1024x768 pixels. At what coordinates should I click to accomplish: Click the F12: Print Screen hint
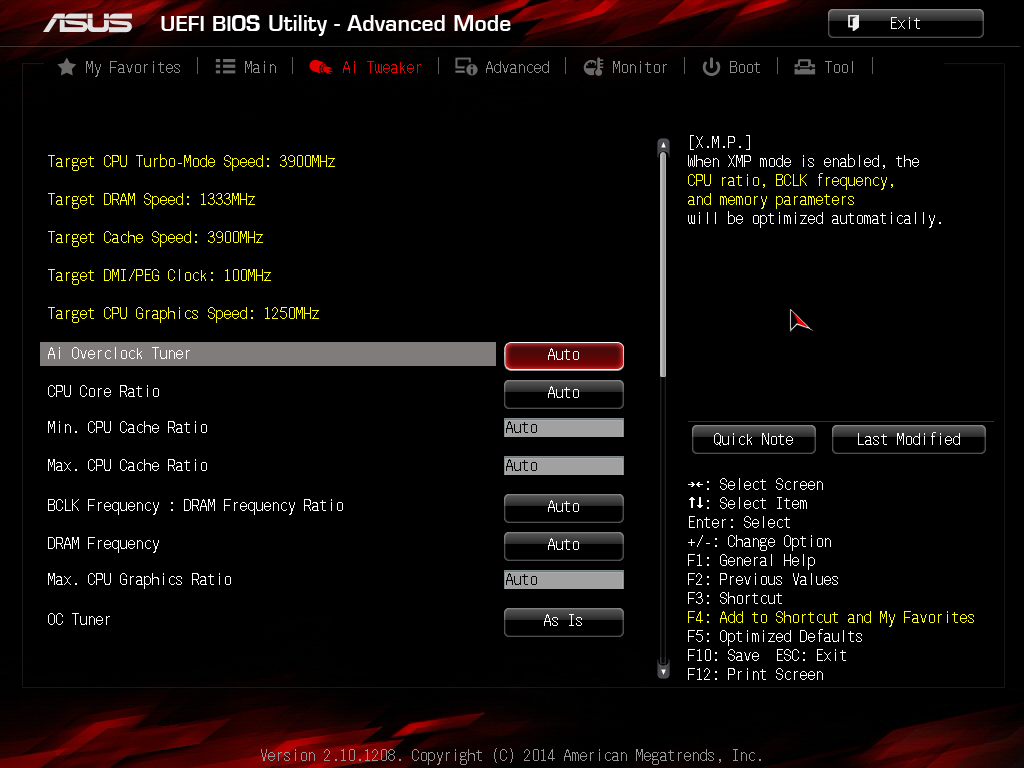coord(755,675)
